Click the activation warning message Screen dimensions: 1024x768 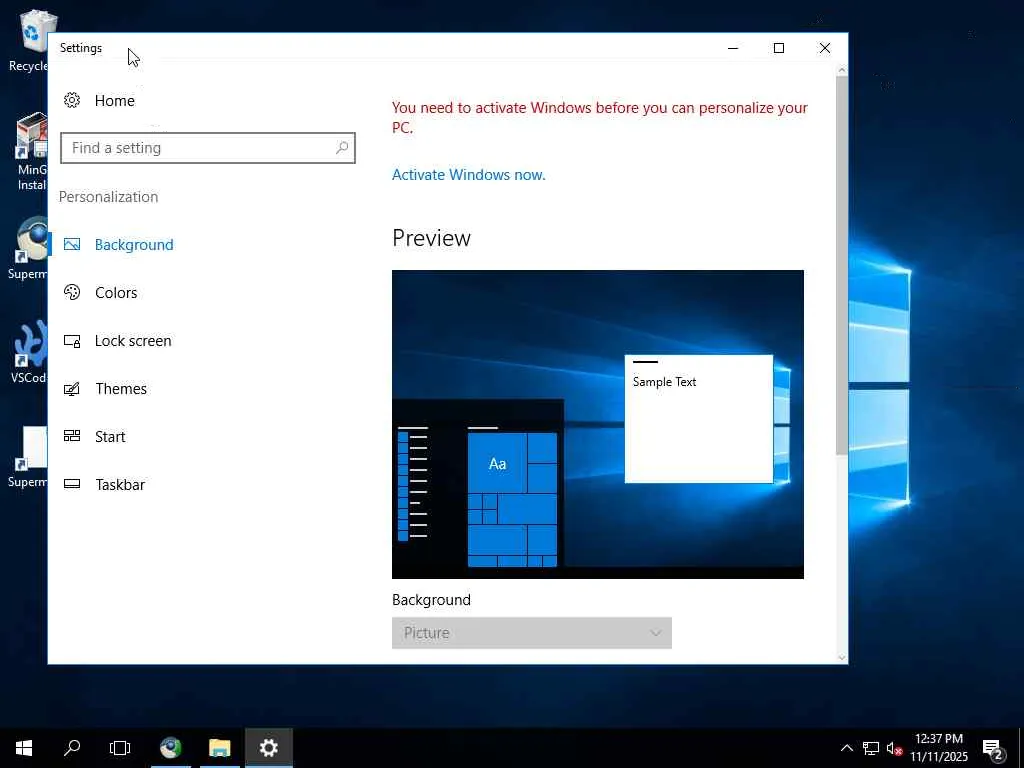click(x=600, y=117)
